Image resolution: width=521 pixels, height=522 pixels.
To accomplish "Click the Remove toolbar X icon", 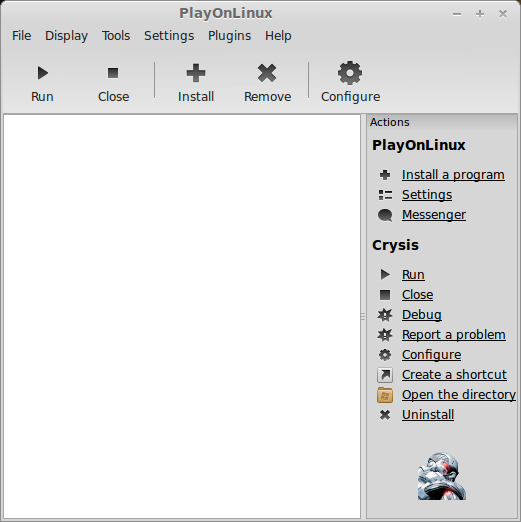I will pyautogui.click(x=267, y=73).
